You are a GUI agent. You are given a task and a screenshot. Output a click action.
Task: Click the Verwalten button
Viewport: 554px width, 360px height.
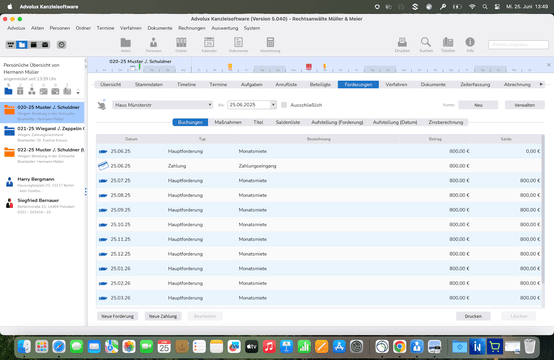pos(524,105)
